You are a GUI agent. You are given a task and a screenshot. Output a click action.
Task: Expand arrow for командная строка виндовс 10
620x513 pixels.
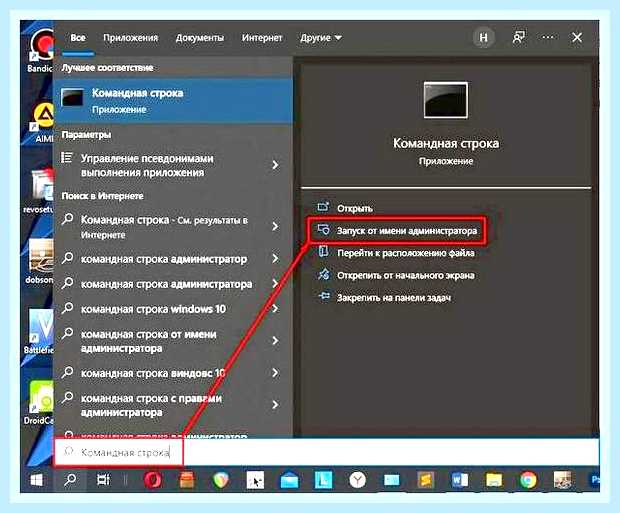coord(275,373)
